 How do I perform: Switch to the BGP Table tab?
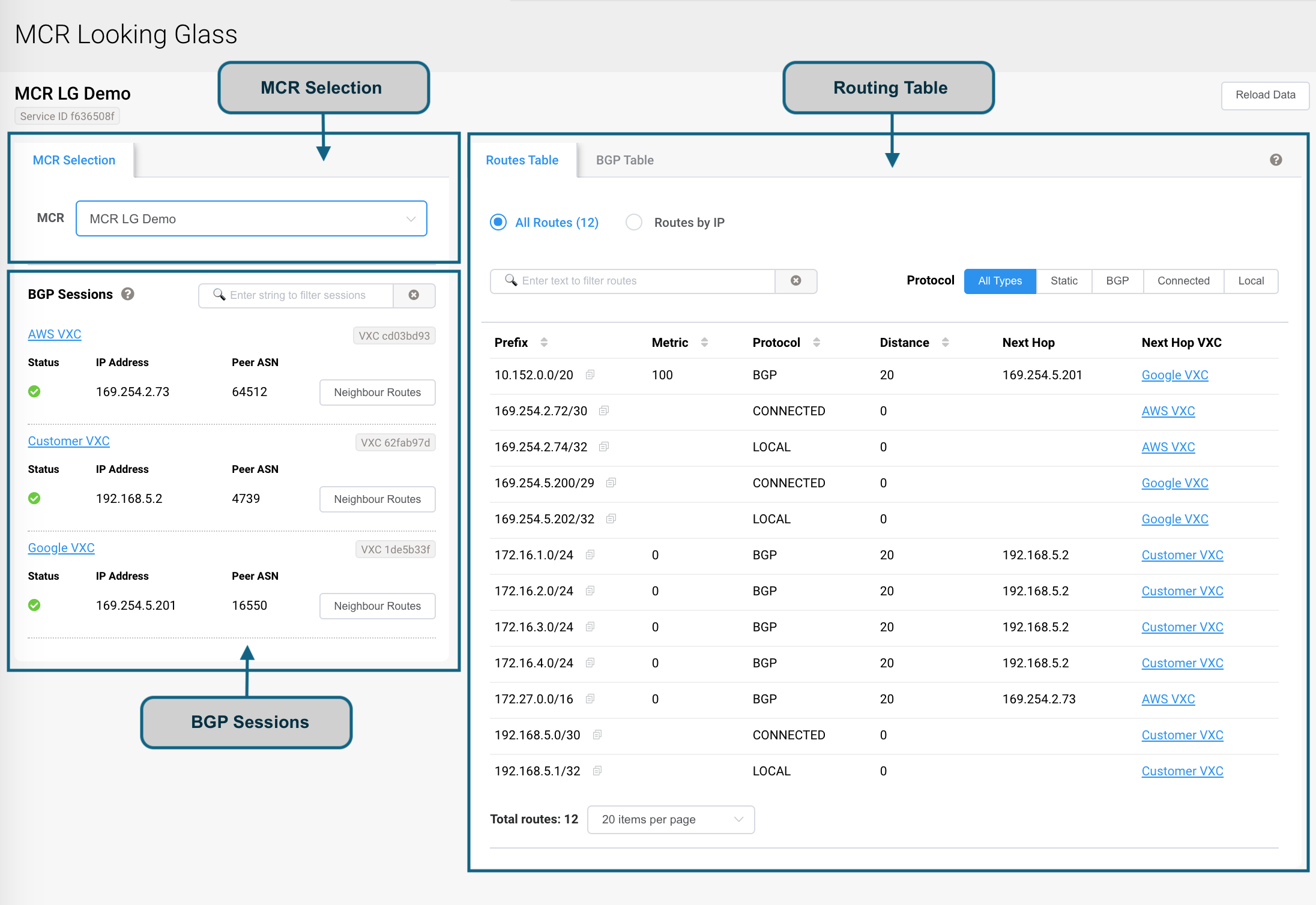[x=624, y=160]
